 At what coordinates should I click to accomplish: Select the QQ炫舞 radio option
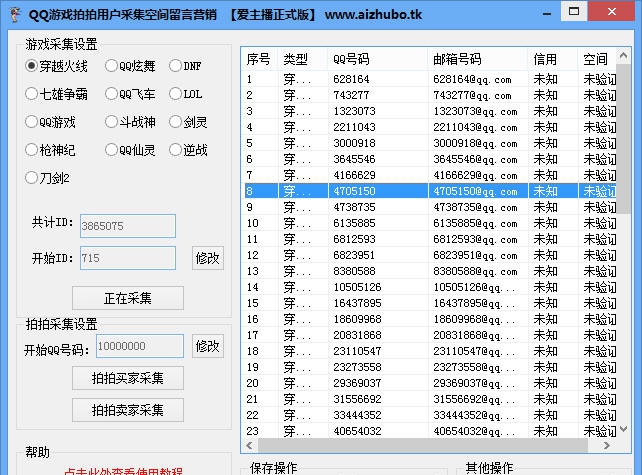pos(130,66)
